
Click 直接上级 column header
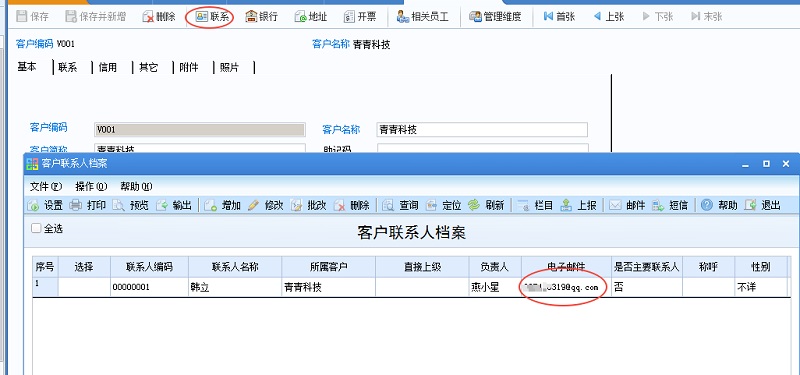tap(422, 267)
